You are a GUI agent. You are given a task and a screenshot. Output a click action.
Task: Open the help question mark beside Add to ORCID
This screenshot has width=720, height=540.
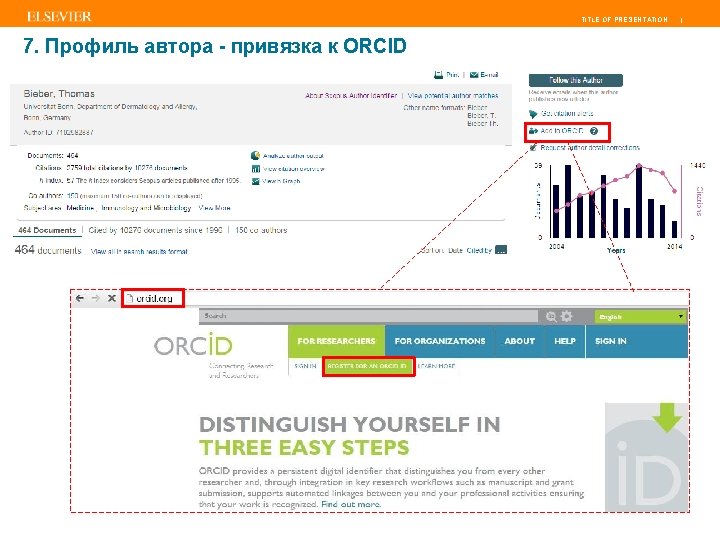click(594, 131)
